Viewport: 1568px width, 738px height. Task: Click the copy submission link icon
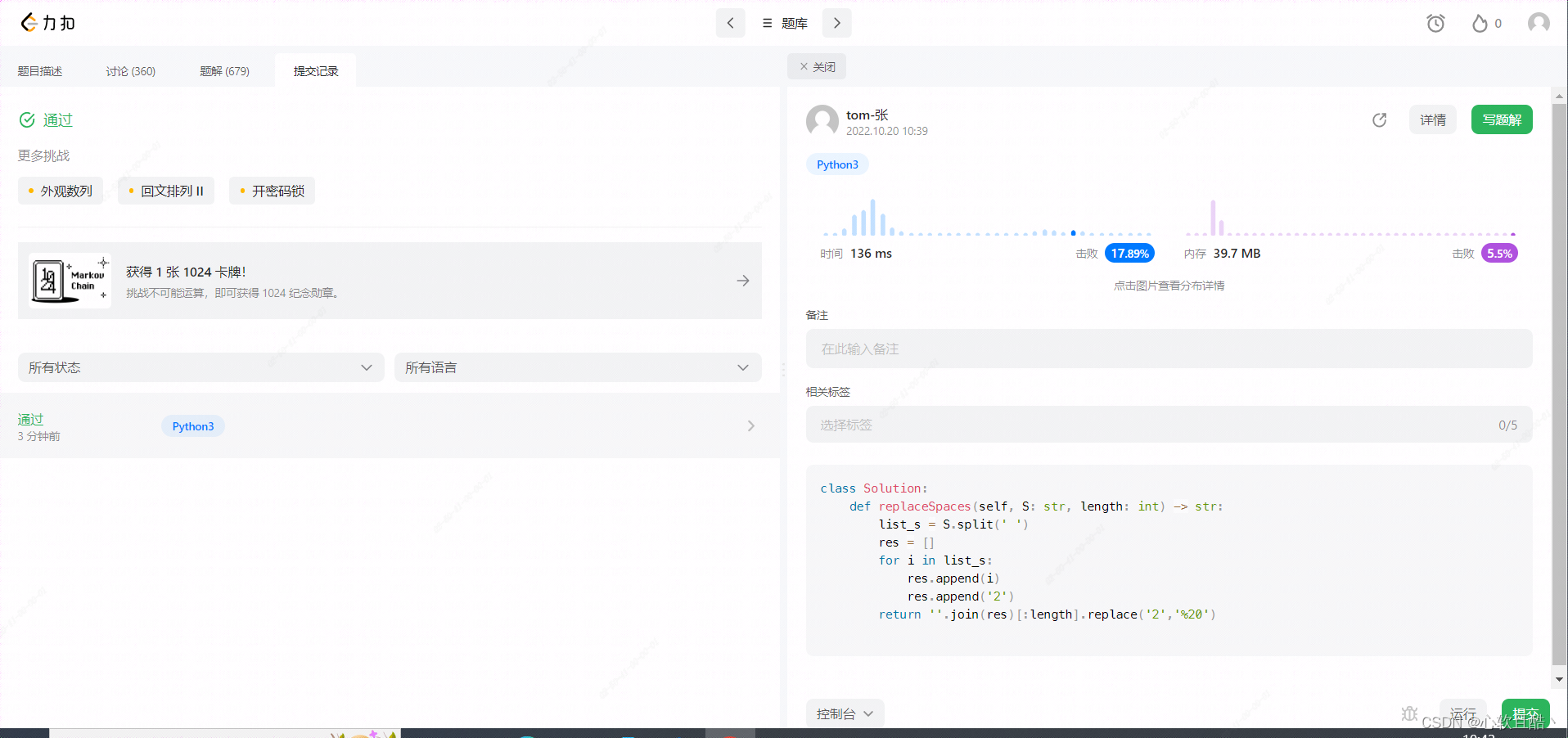tap(1379, 119)
